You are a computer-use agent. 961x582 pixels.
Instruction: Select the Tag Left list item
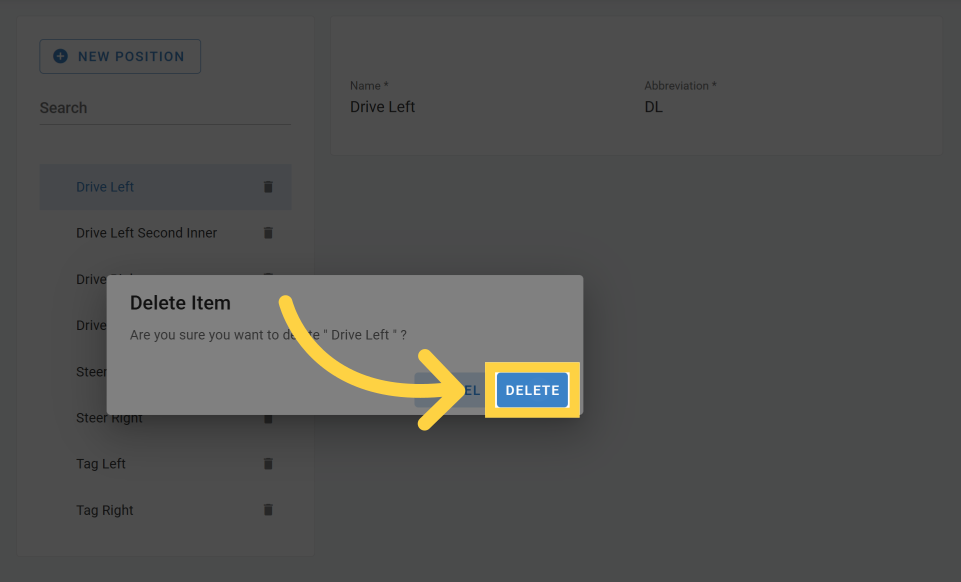(x=101, y=464)
